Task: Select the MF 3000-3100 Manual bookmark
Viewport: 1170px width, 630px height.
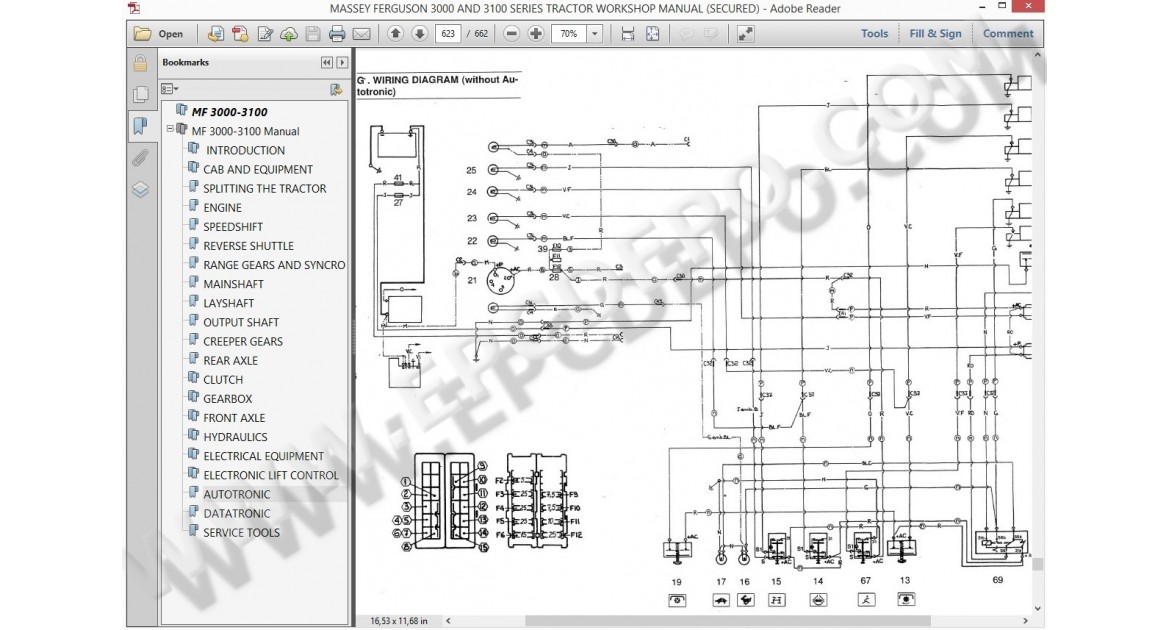Action: click(245, 131)
